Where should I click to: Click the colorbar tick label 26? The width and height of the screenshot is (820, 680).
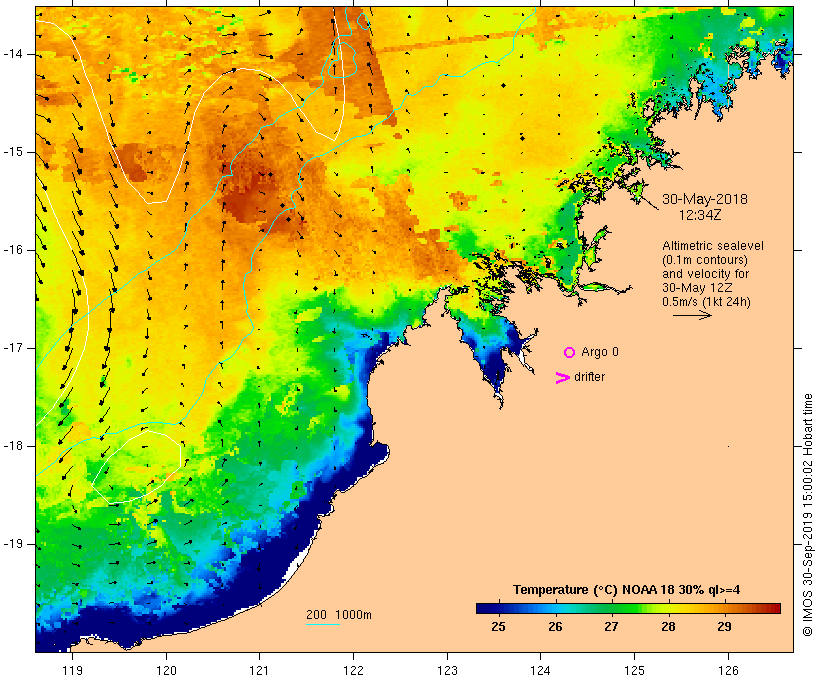coord(555,626)
